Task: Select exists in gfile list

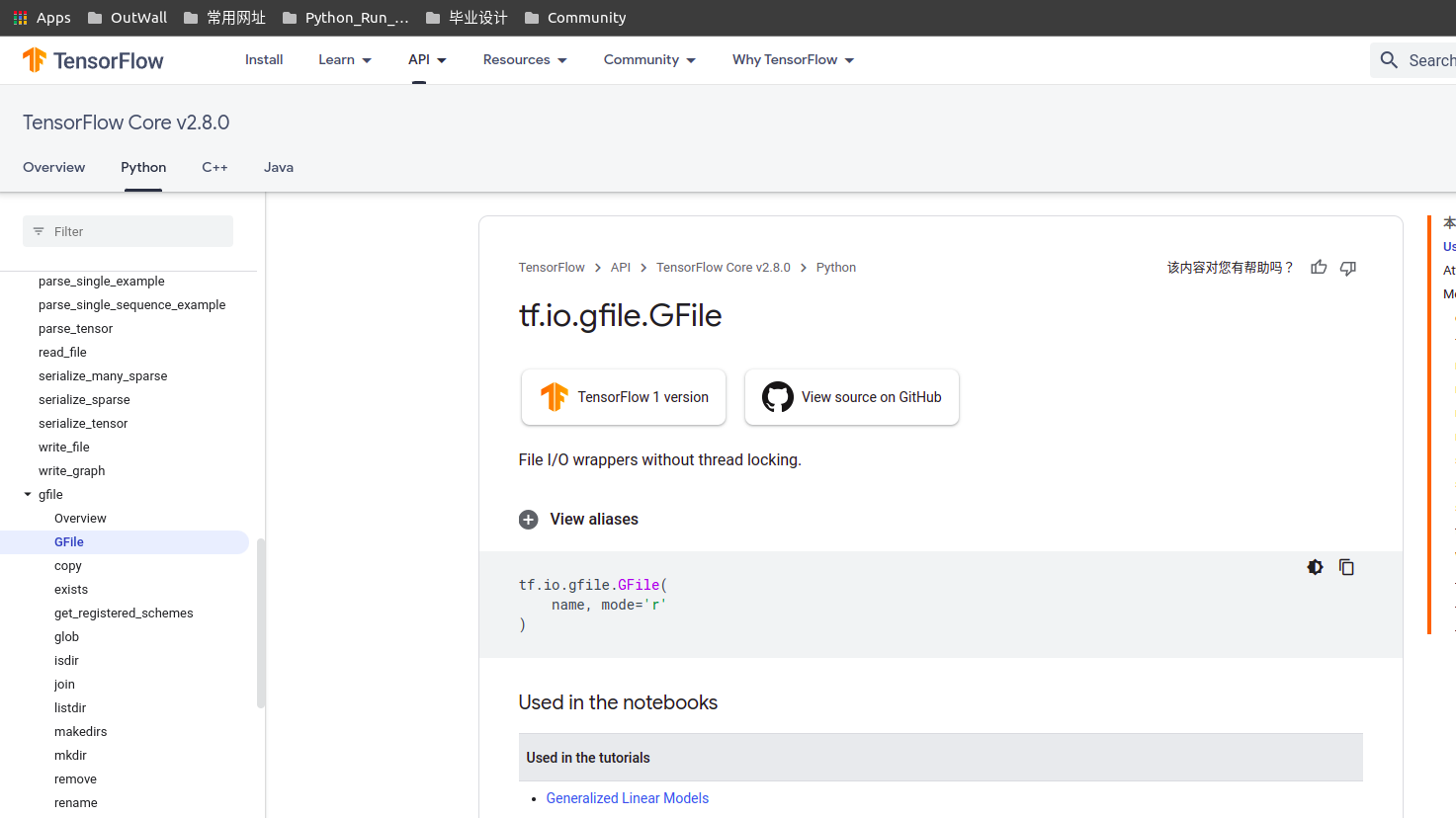Action: point(71,590)
